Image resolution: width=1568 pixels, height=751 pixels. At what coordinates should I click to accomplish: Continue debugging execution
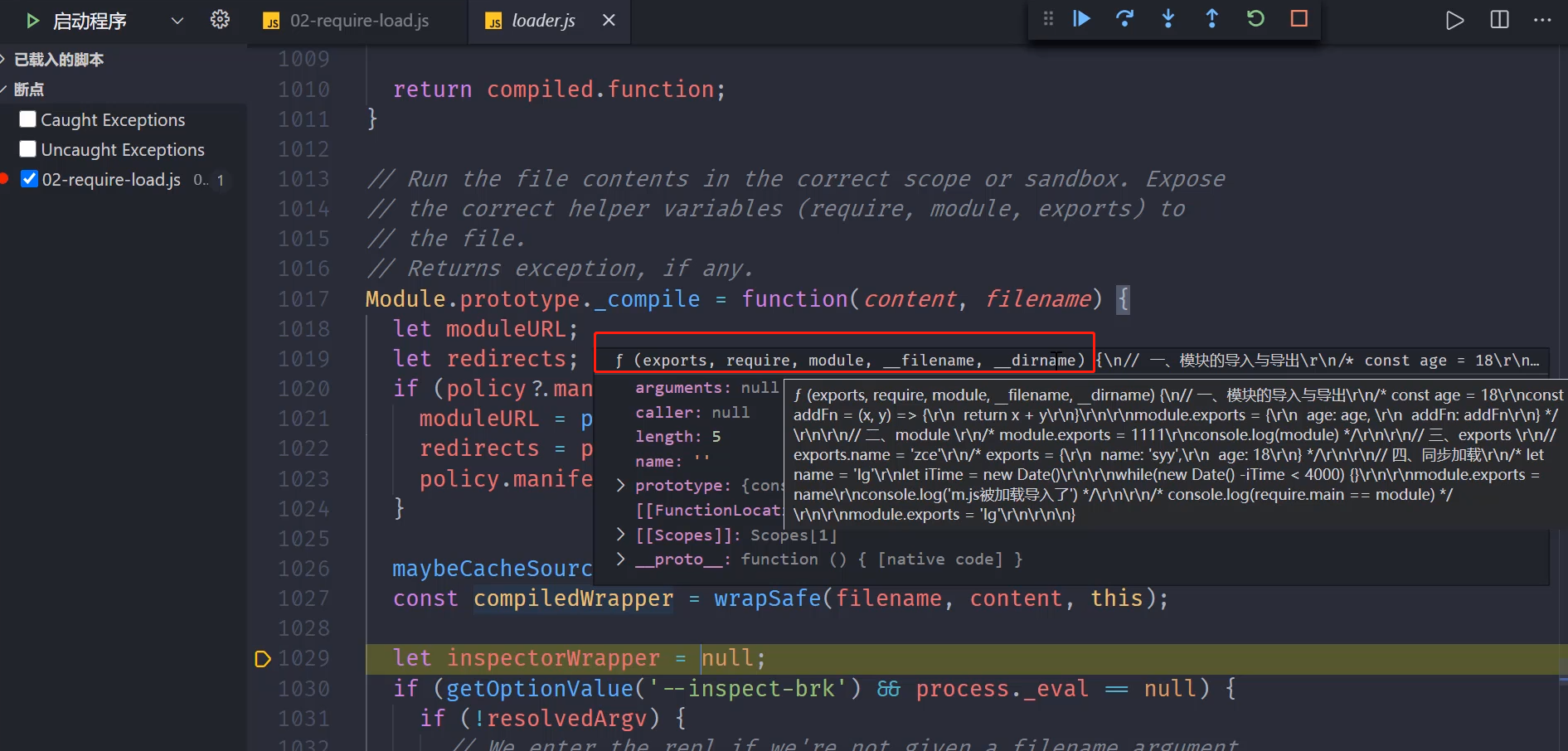coord(1081,19)
